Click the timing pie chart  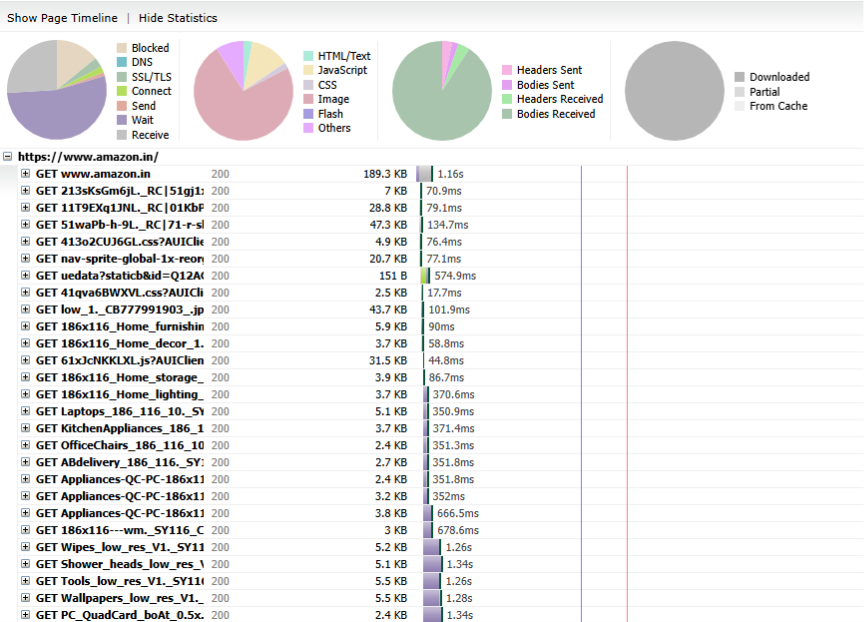pos(57,91)
